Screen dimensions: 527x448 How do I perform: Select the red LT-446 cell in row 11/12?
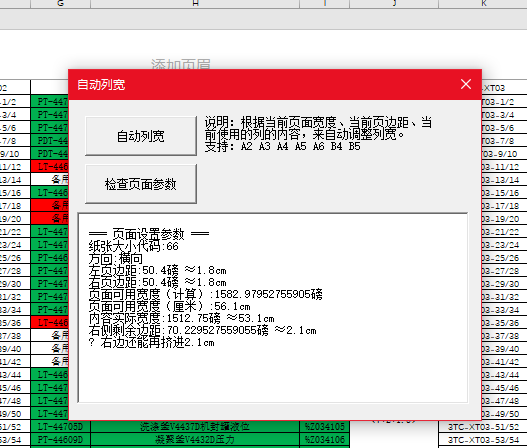49,167
